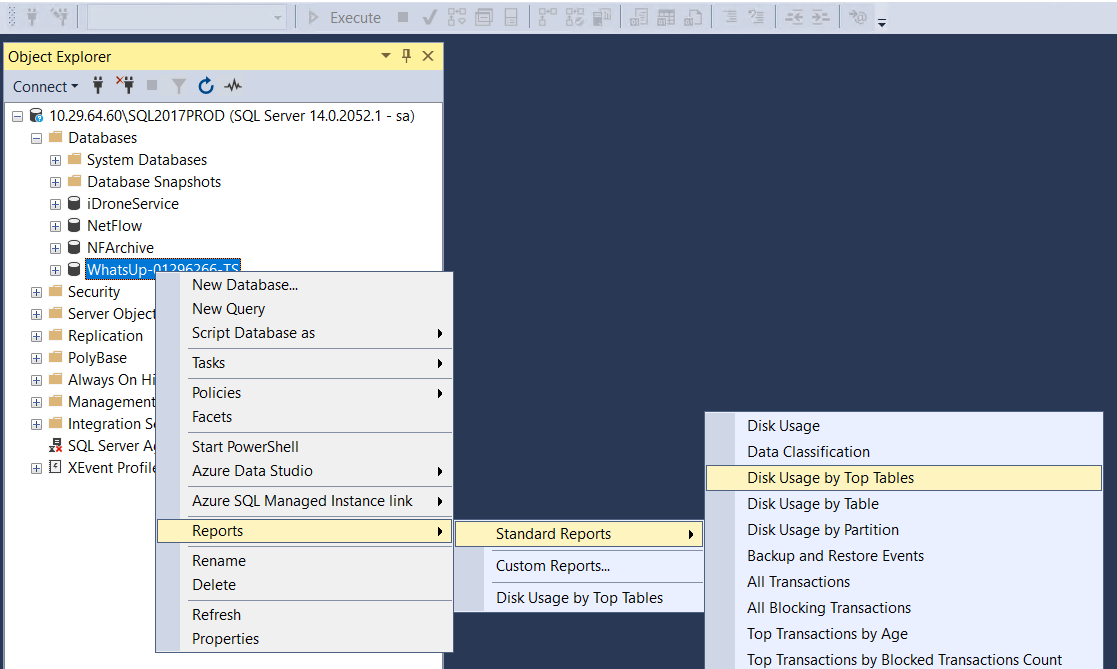
Task: Expand the Replication node
Action: 36,335
